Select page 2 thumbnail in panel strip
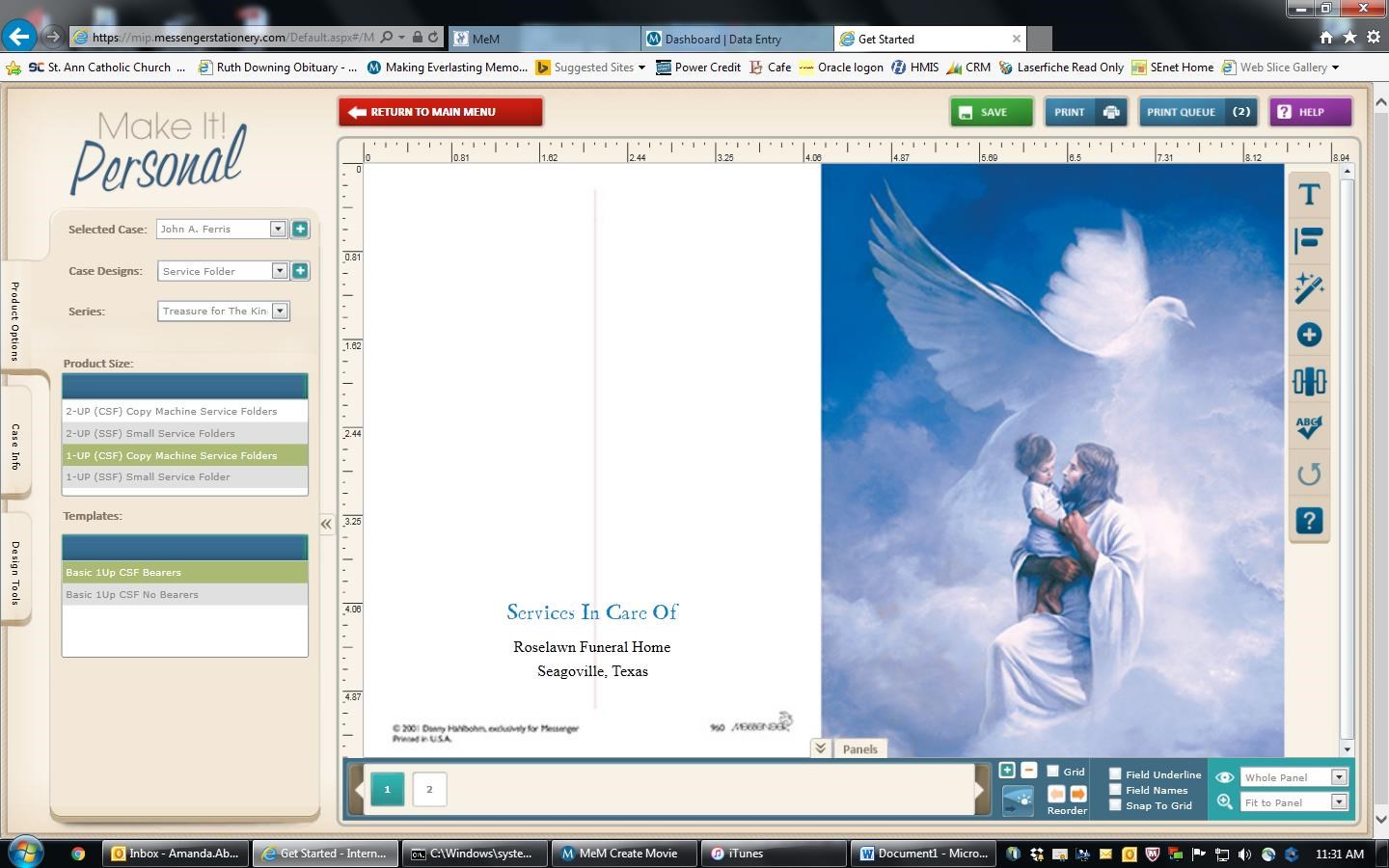Viewport: 1389px width, 868px height. pos(429,789)
